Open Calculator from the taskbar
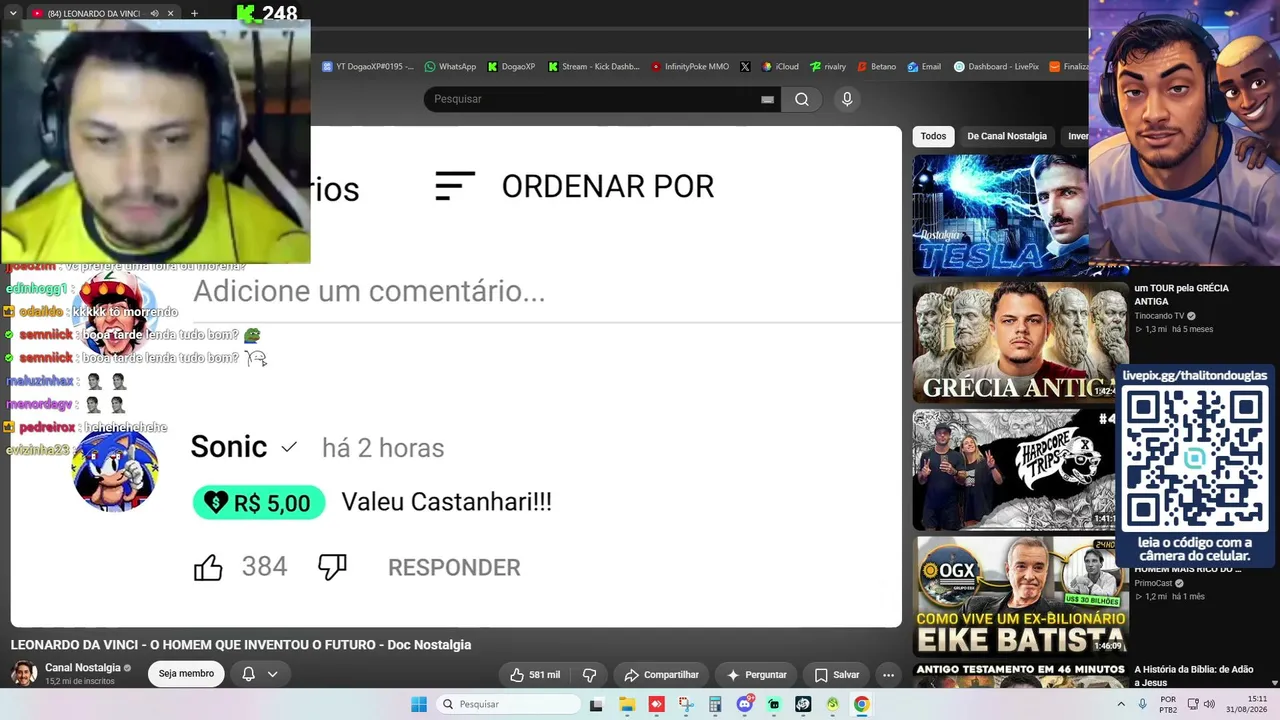1280x720 pixels. click(715, 704)
